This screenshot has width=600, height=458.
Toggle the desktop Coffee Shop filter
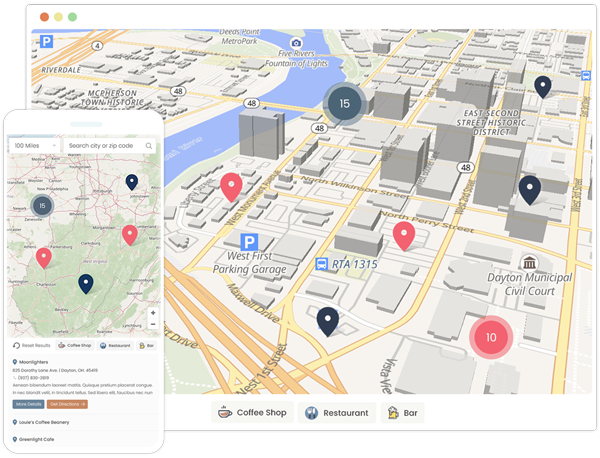pyautogui.click(x=252, y=412)
